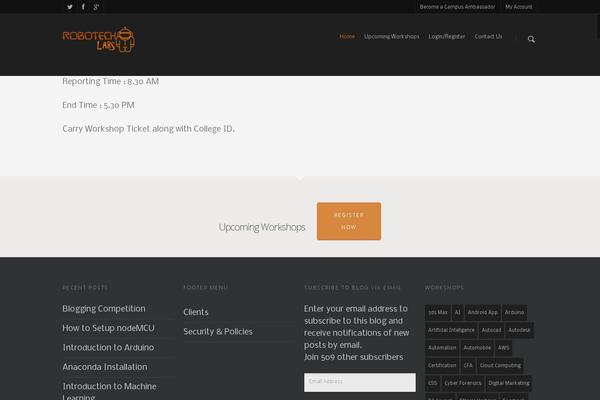Open the Facebook social icon
Image resolution: width=600 pixels, height=400 pixels.
(83, 7)
